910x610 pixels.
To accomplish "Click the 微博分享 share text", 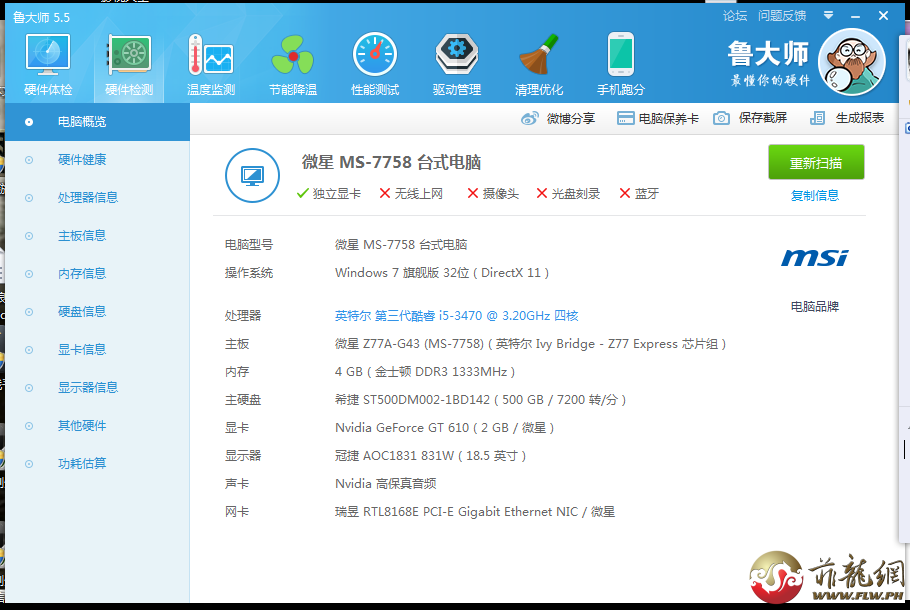I will [x=570, y=118].
